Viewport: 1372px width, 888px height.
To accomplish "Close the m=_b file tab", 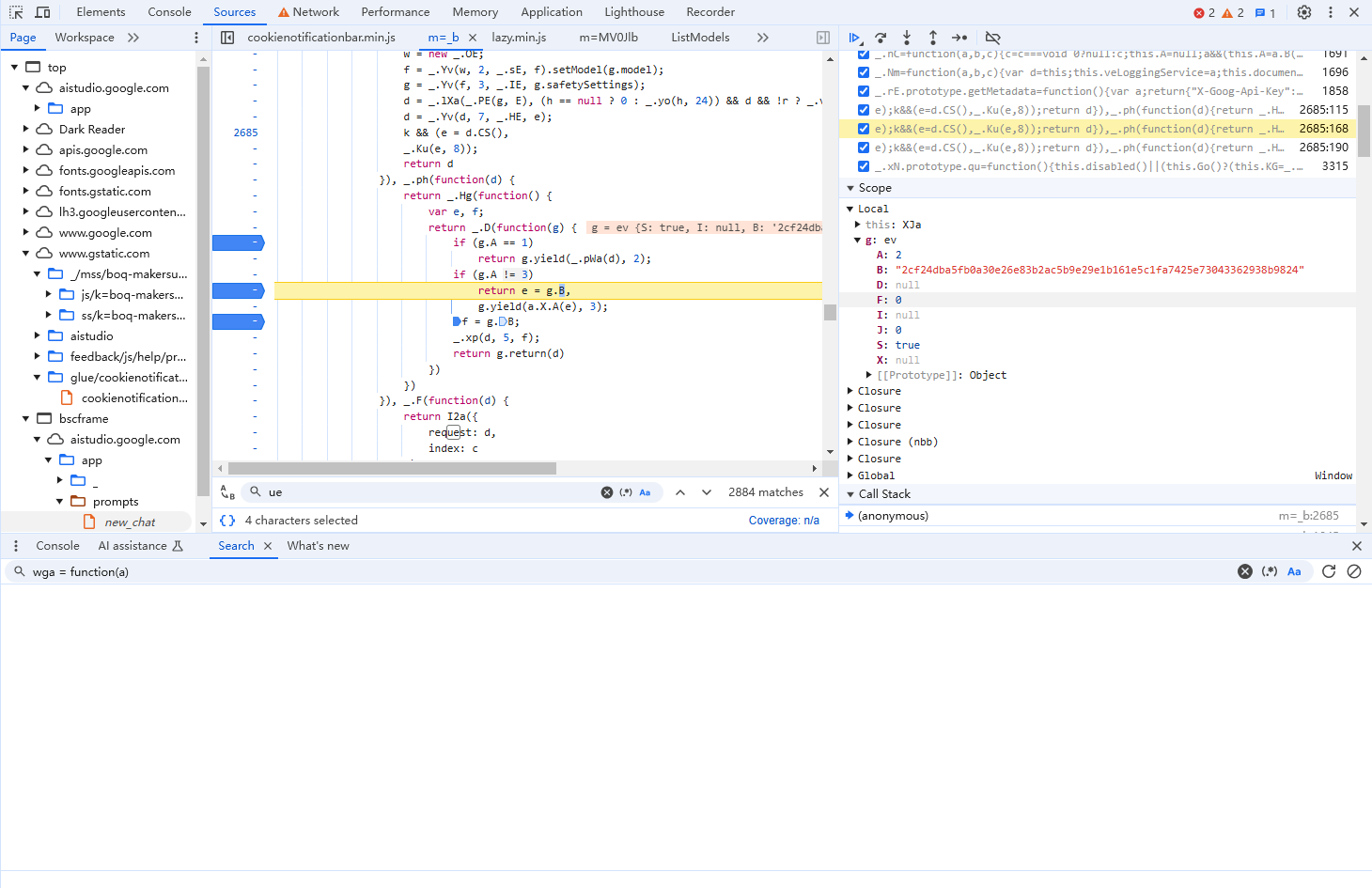I will pyautogui.click(x=473, y=38).
